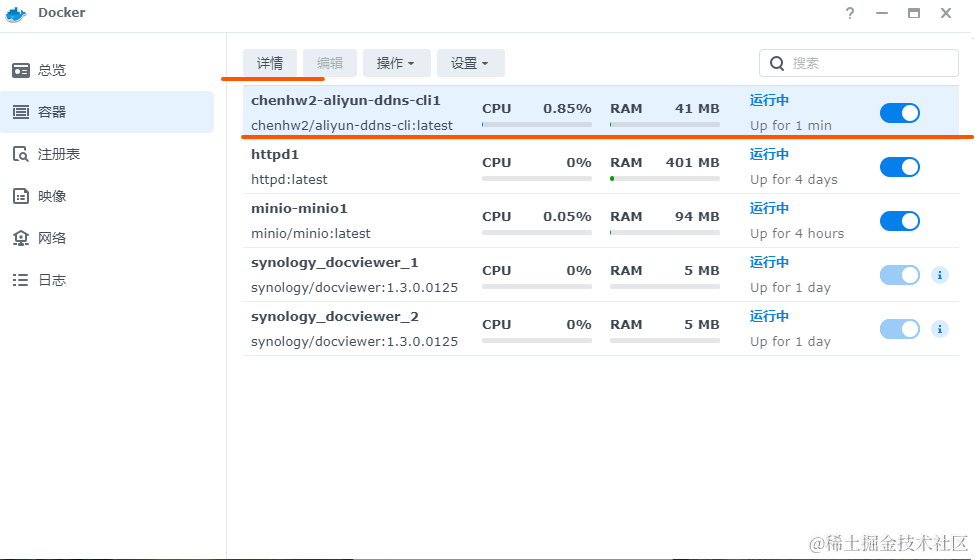Click image name chenhw2/aliyun-ddns-cli:latest

coord(352,126)
